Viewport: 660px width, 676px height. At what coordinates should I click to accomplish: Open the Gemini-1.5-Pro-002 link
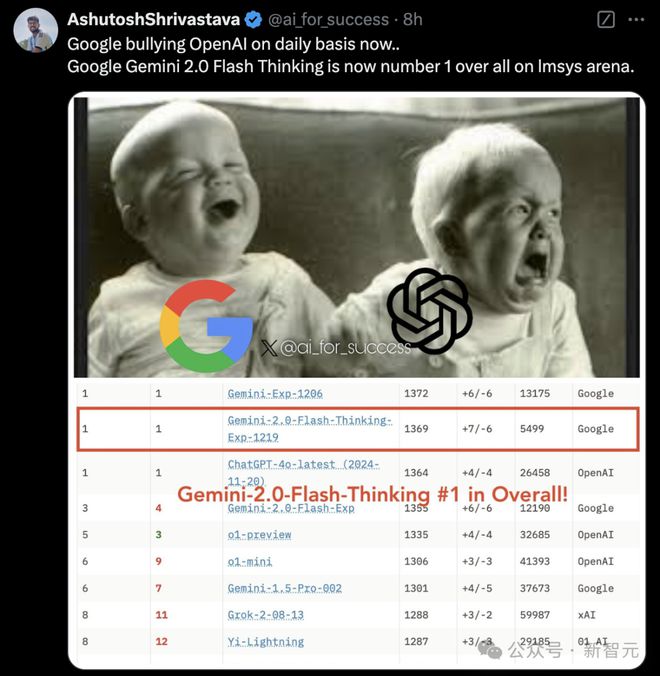(285, 588)
